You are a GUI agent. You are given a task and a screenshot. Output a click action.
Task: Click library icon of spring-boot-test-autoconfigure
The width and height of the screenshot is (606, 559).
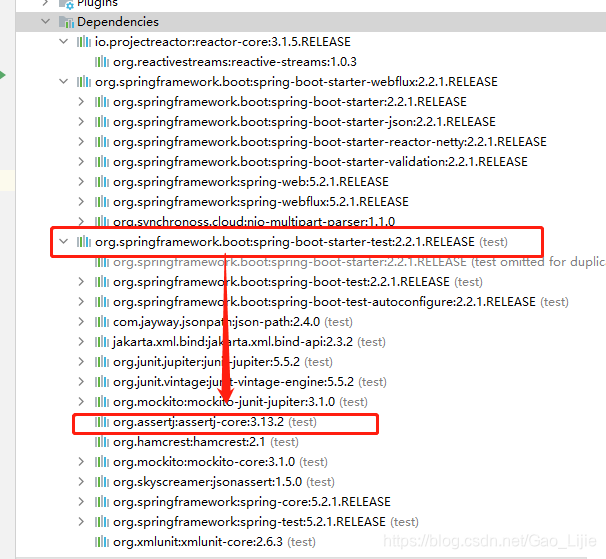(102, 302)
